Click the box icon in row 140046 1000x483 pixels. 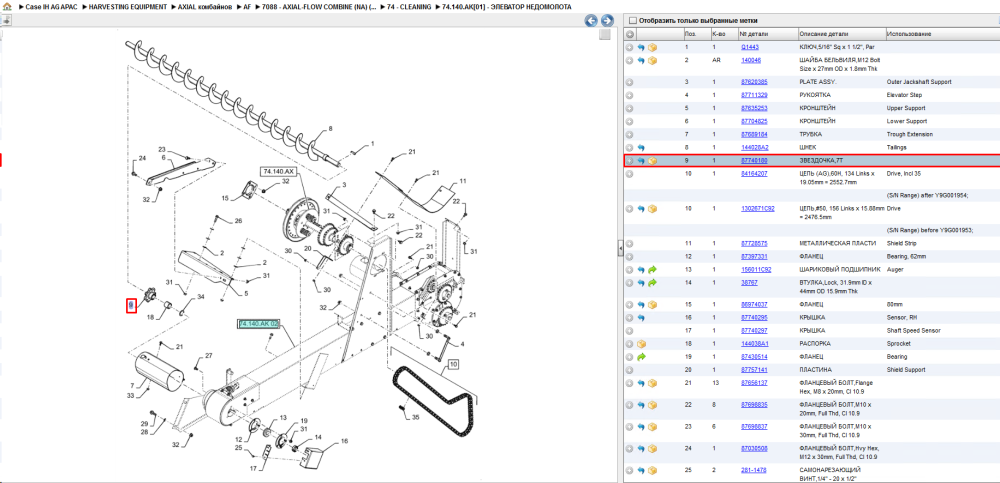[652, 61]
